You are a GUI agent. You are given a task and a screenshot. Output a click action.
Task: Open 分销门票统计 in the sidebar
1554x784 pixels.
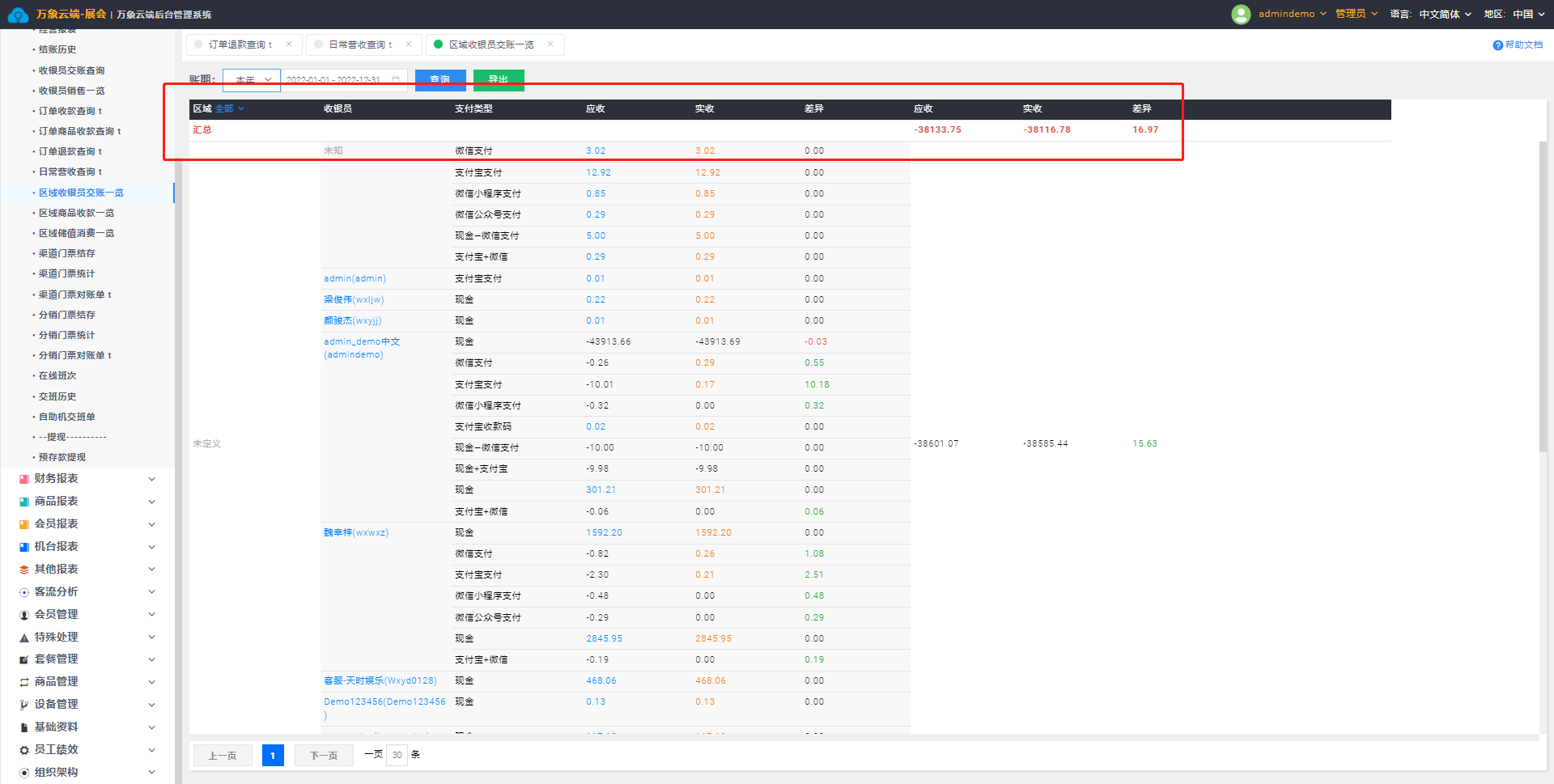[67, 335]
